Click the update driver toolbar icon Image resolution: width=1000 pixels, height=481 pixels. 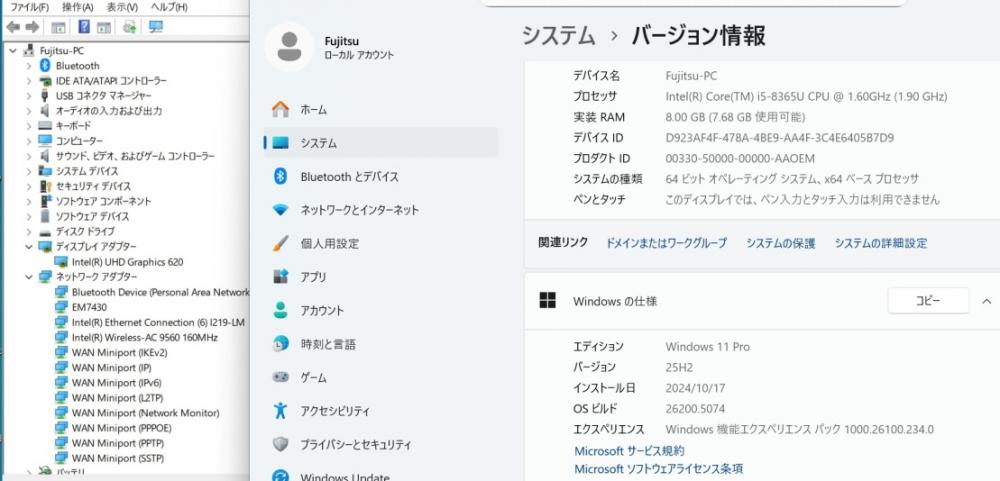coord(129,27)
